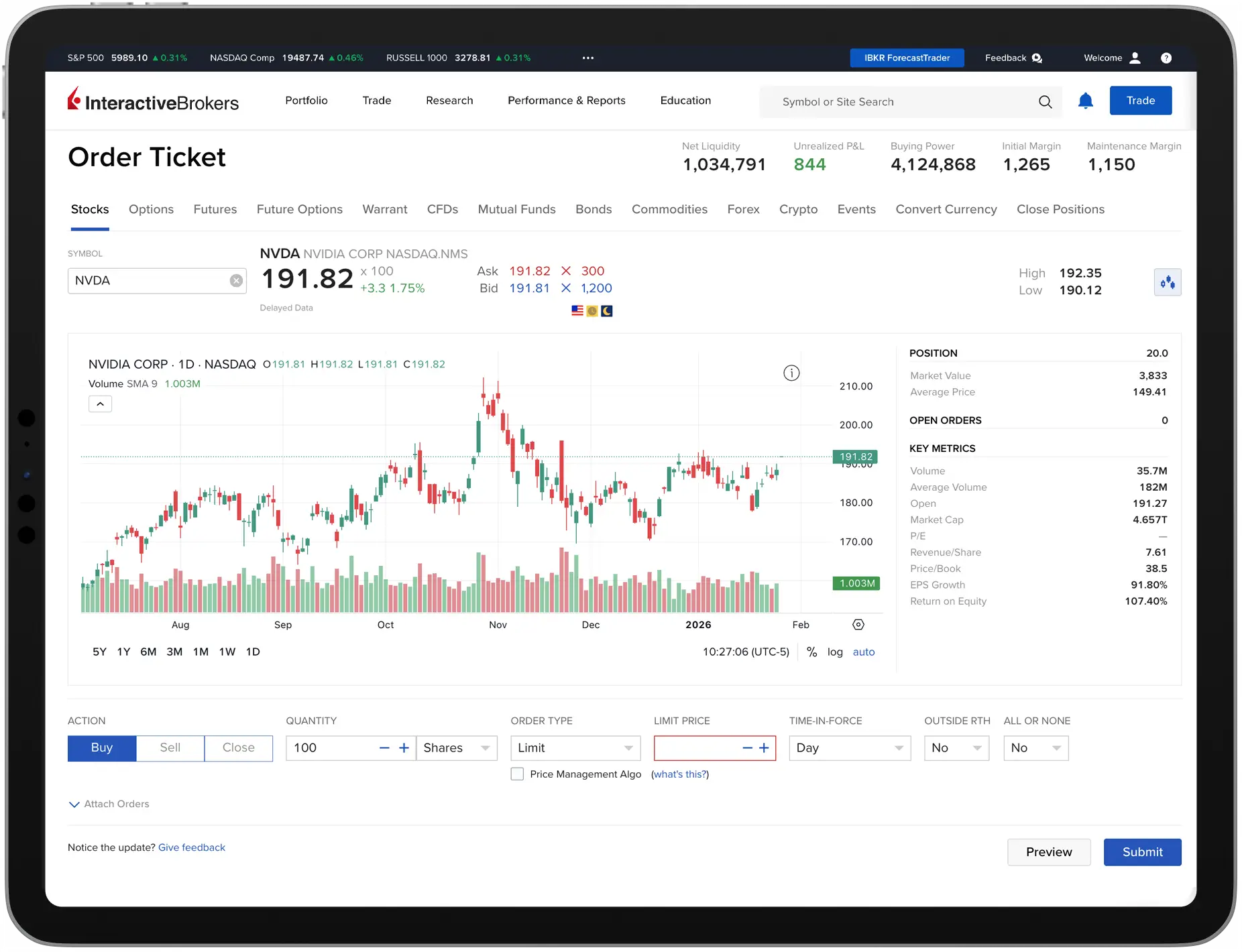Image resolution: width=1242 pixels, height=952 pixels.
Task: Toggle percent scale on chart
Action: click(811, 652)
